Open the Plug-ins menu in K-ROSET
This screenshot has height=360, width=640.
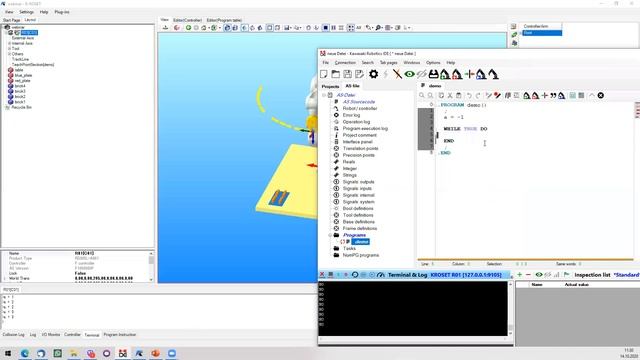tap(62, 12)
